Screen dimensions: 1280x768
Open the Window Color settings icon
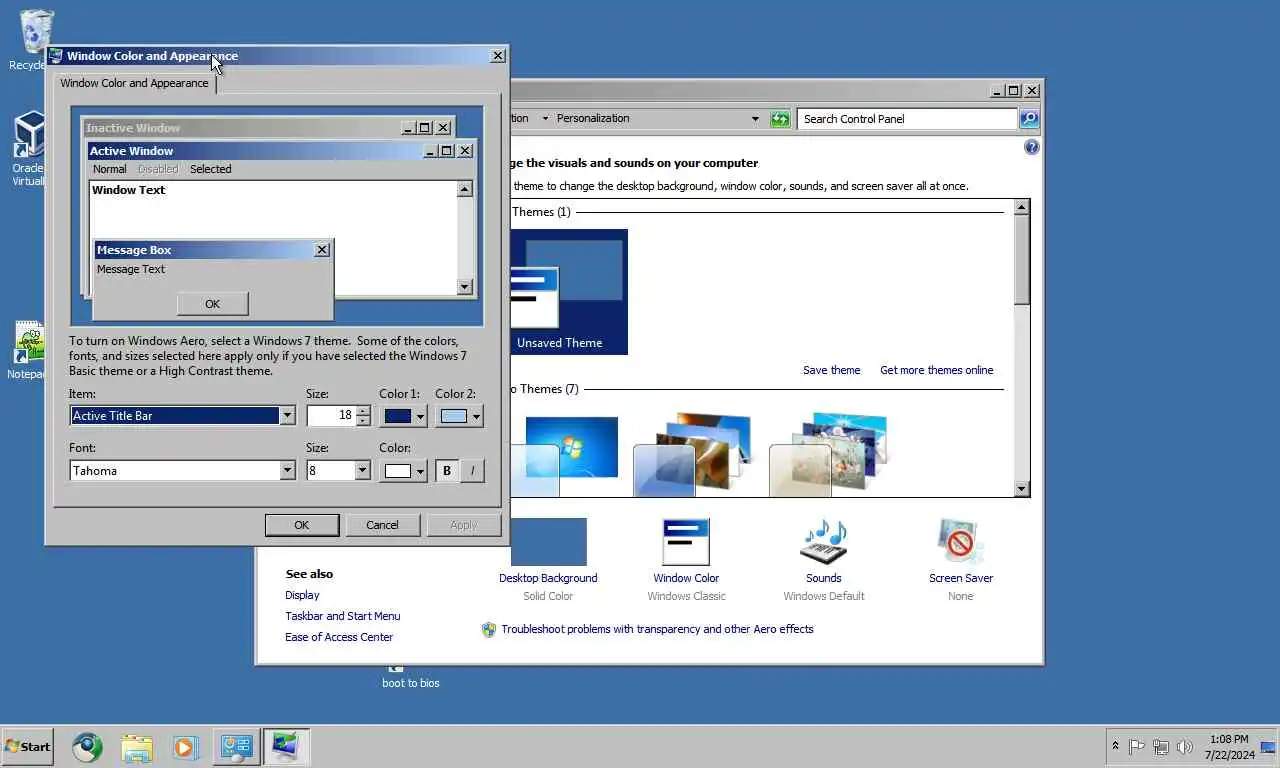click(686, 542)
